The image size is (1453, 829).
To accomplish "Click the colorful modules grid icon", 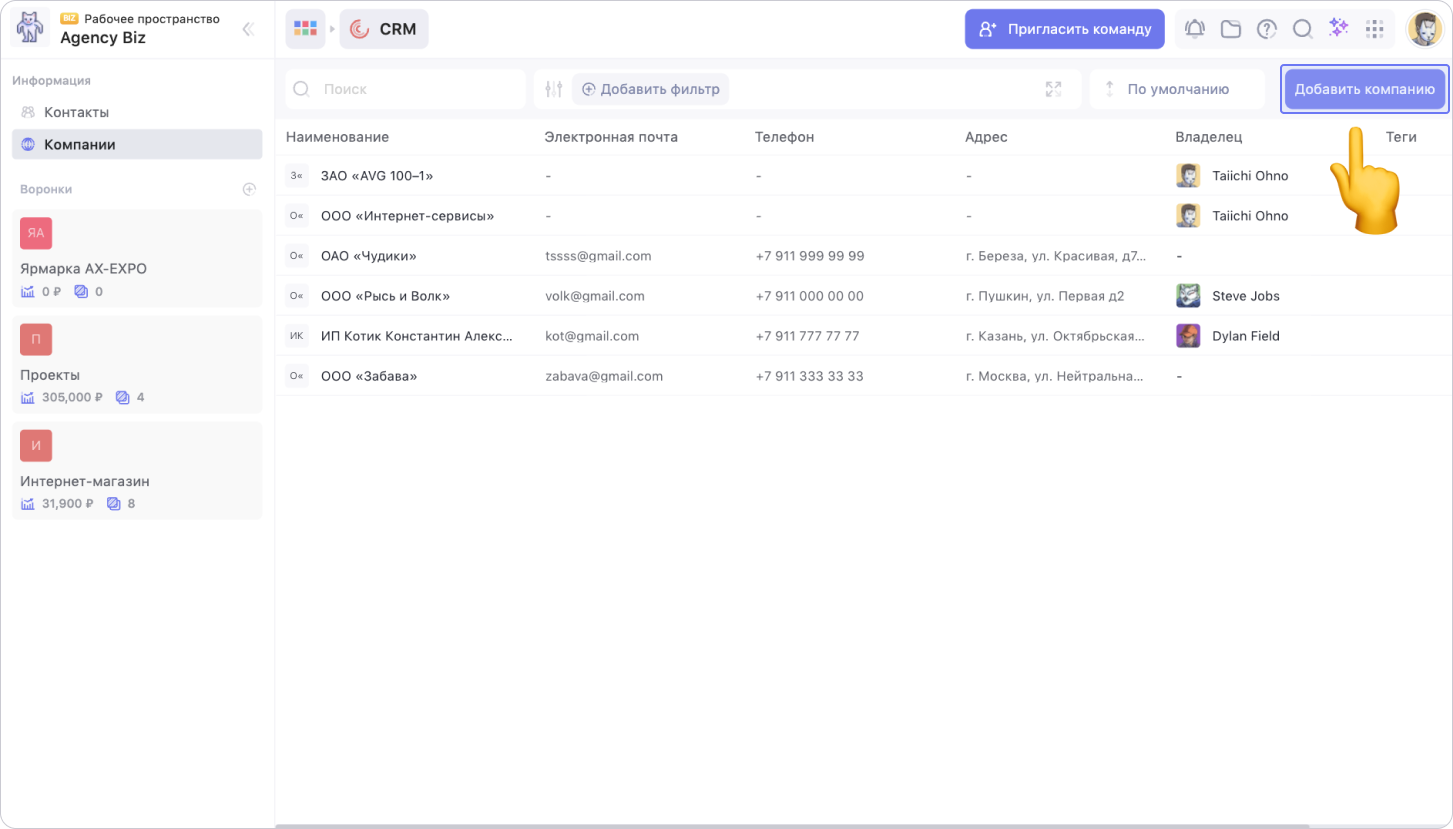I will (x=305, y=29).
